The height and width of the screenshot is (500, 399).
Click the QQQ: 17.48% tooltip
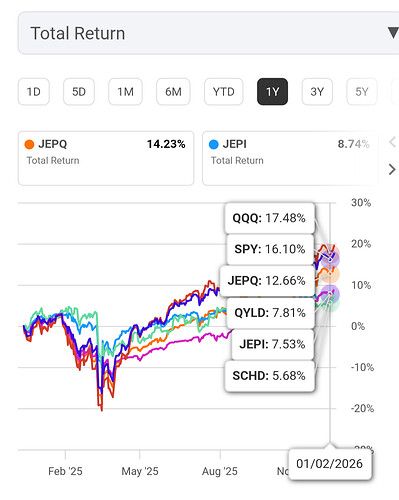click(270, 218)
